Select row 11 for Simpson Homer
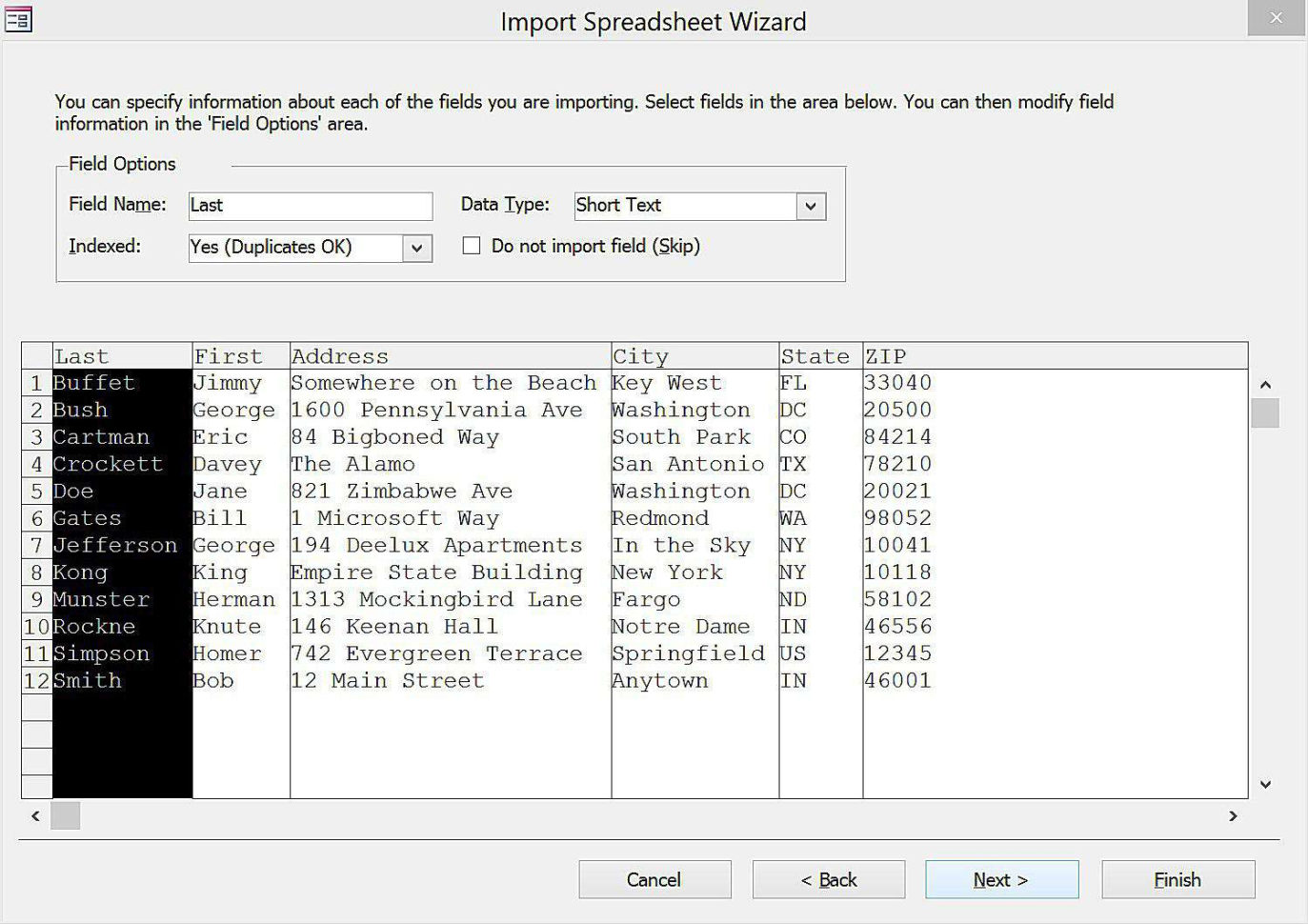The image size is (1308, 924). click(35, 653)
